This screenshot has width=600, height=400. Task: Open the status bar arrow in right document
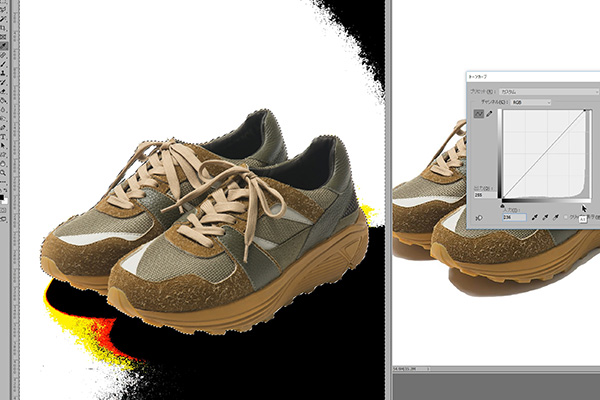tap(428, 369)
